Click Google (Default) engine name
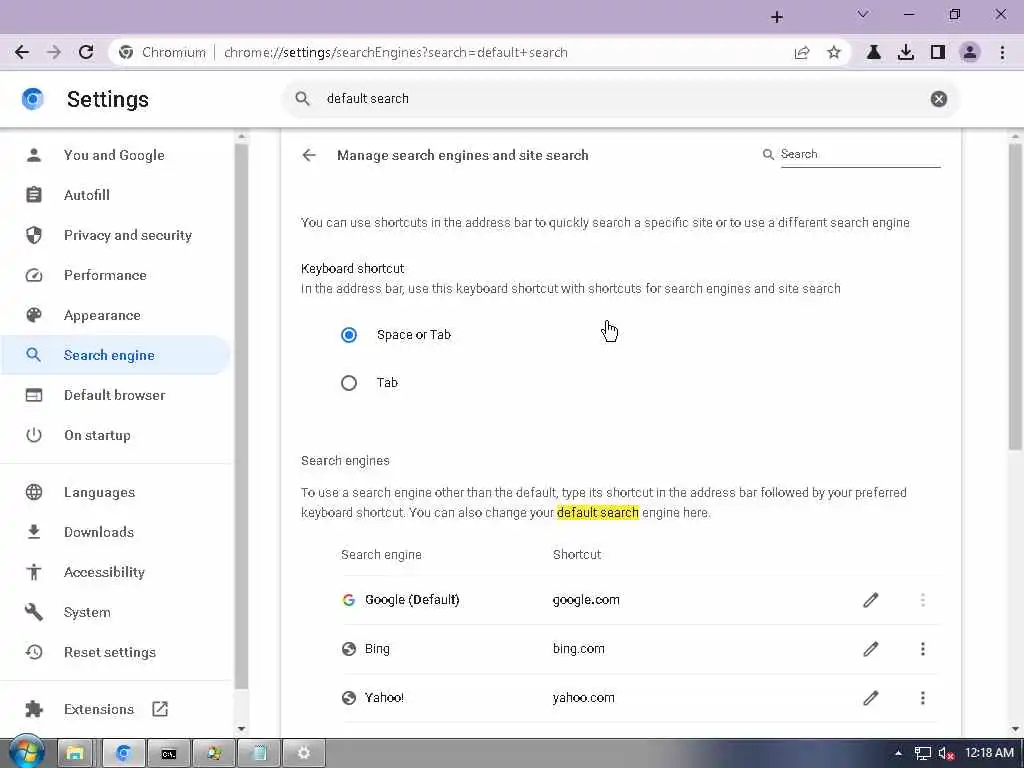 411,600
